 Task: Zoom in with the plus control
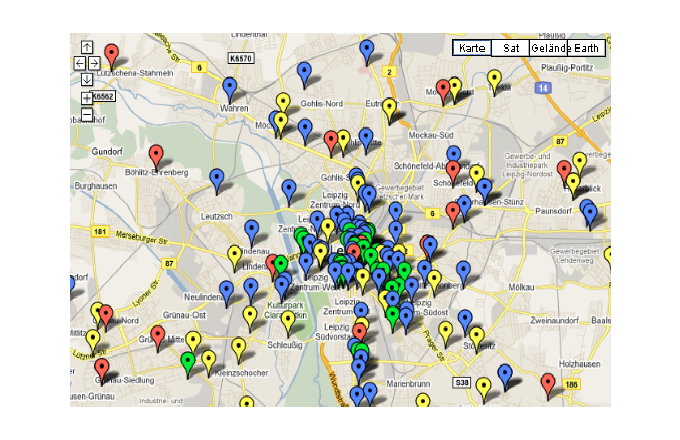(87, 98)
